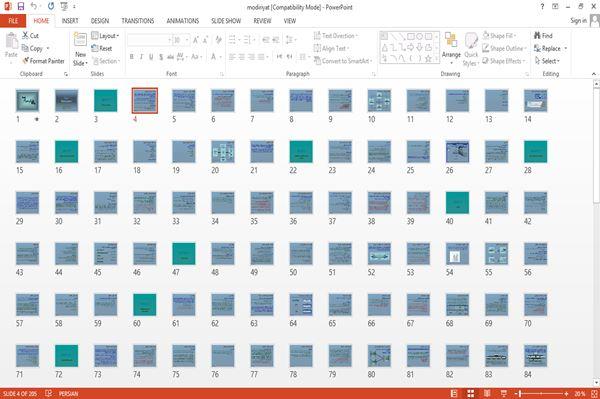Open PowerPoint Help question mark
The height and width of the screenshot is (399, 600).
542,7
